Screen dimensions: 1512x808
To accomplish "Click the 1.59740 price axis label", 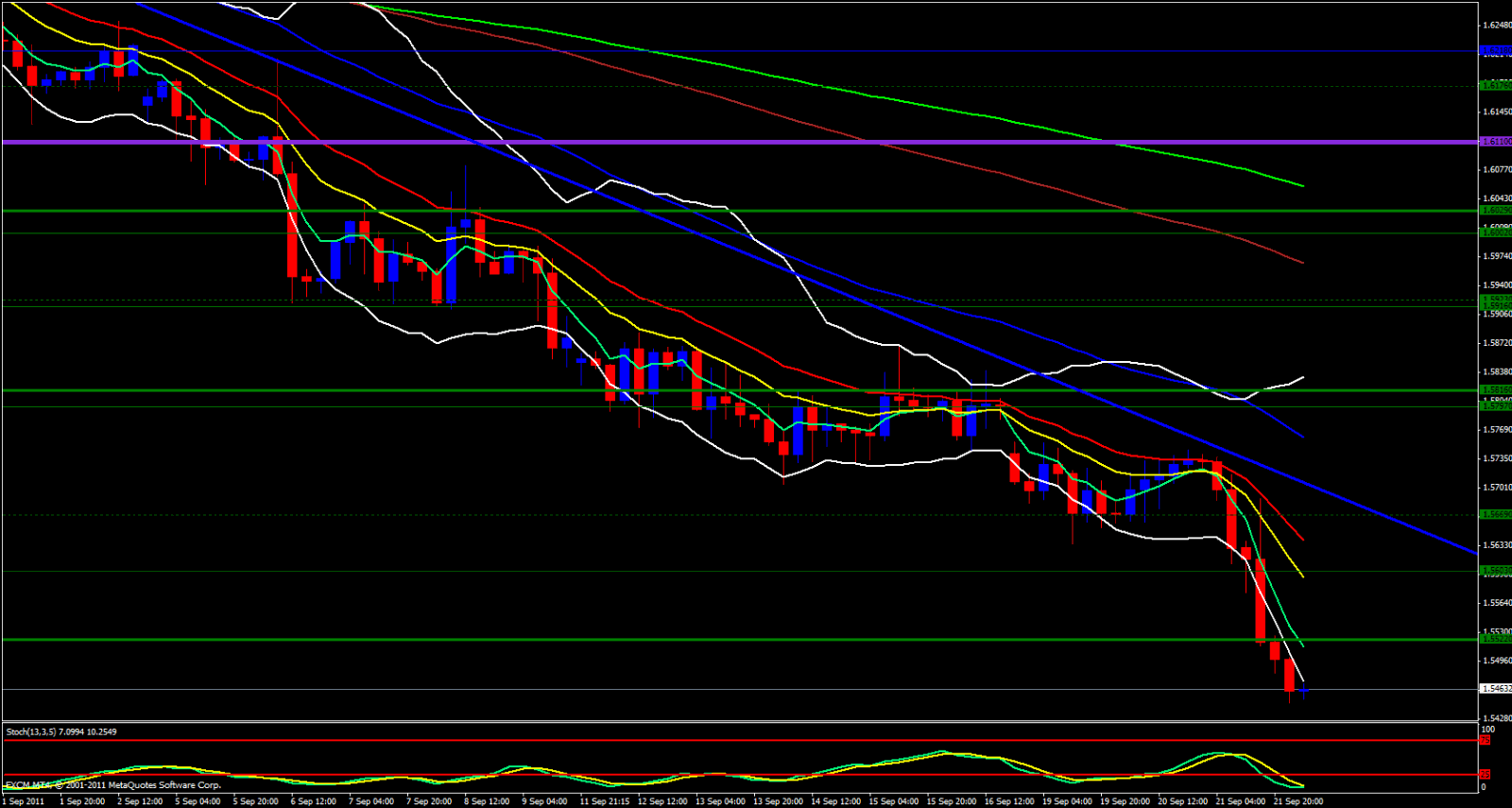I will tap(1498, 256).
